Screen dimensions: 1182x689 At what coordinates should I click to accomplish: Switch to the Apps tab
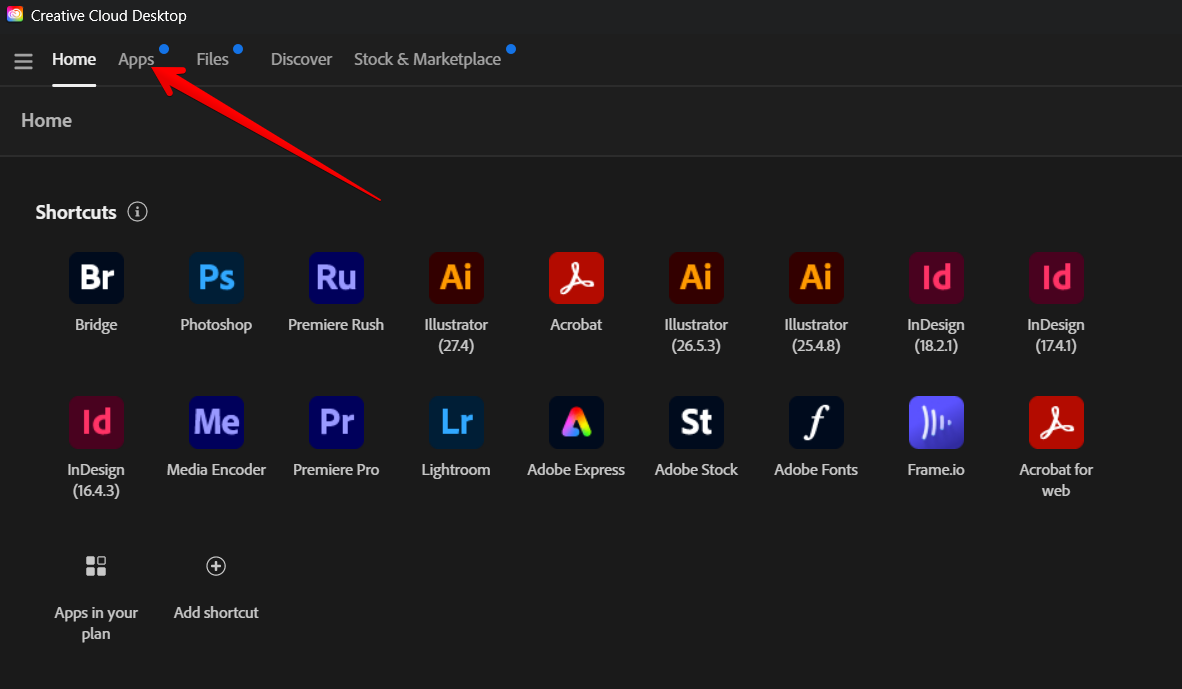136,59
